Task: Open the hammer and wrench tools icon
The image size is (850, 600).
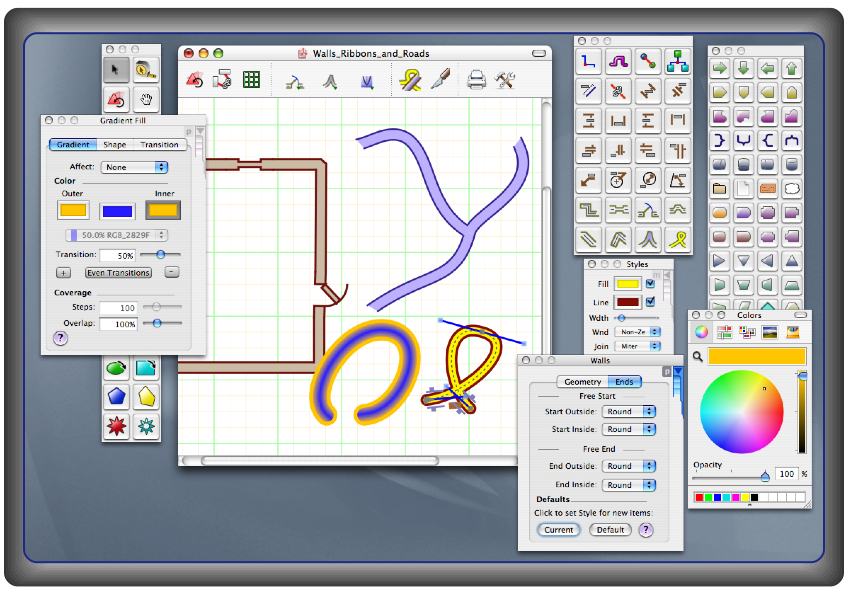Action: point(505,80)
